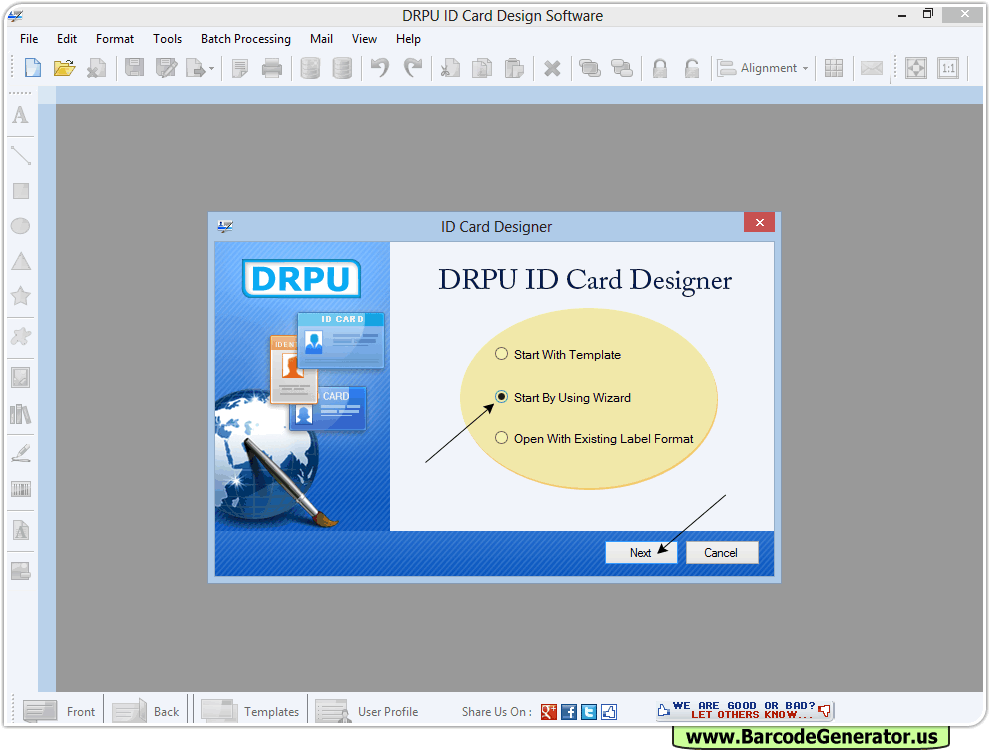Open the Batch Processing menu
Viewport: 990px width, 750px height.
(x=246, y=39)
